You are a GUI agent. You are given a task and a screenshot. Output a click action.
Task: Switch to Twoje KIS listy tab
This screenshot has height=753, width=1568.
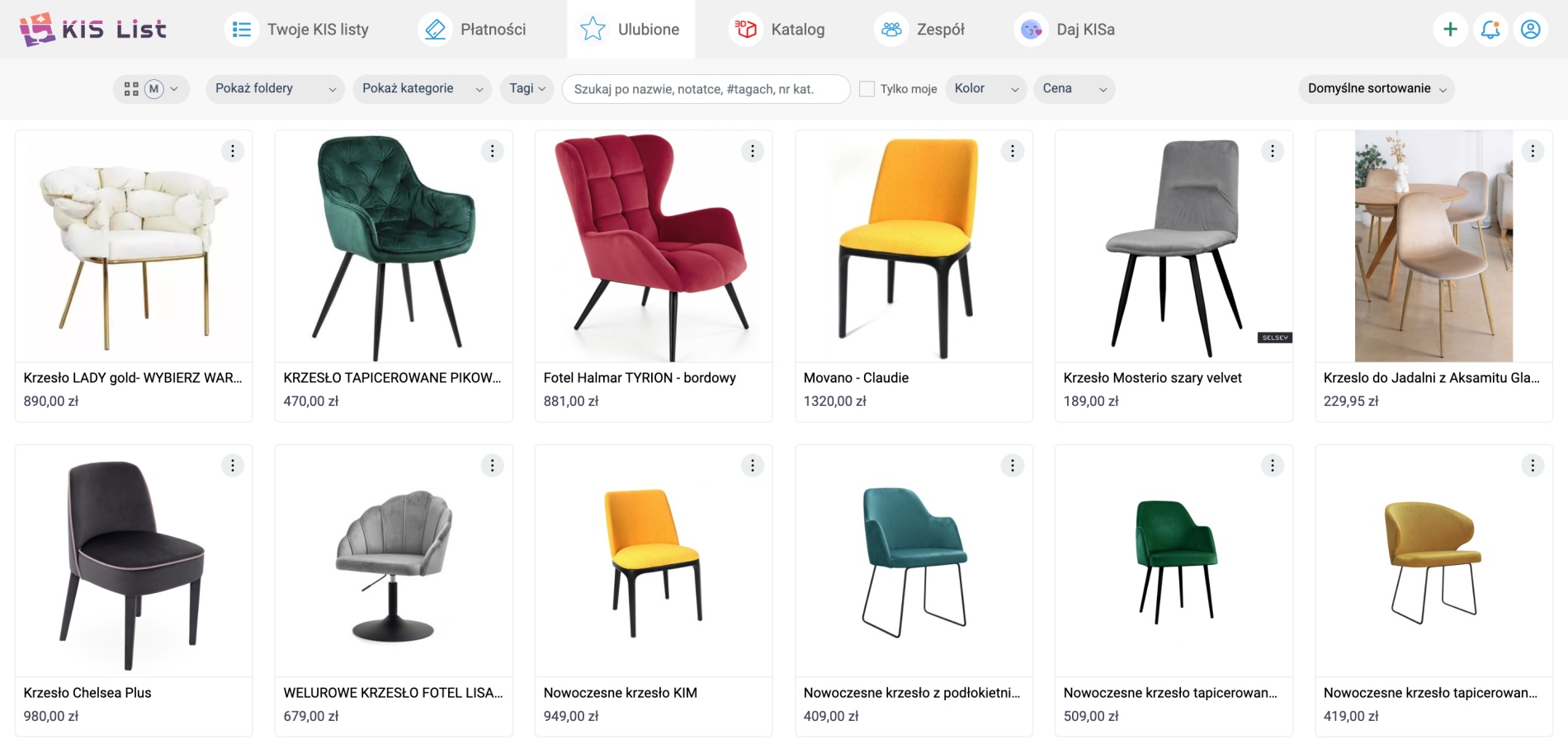[299, 30]
